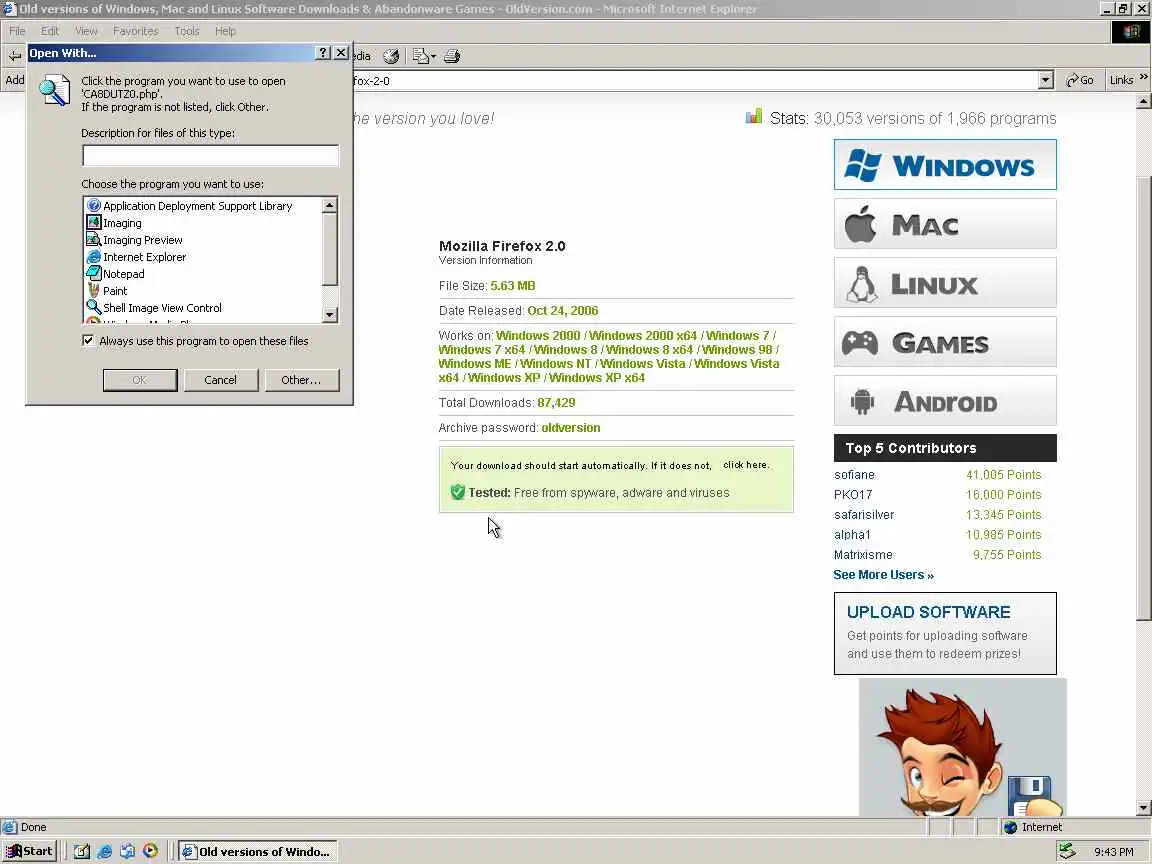Click the program list scrollbar thumb

tap(330, 250)
